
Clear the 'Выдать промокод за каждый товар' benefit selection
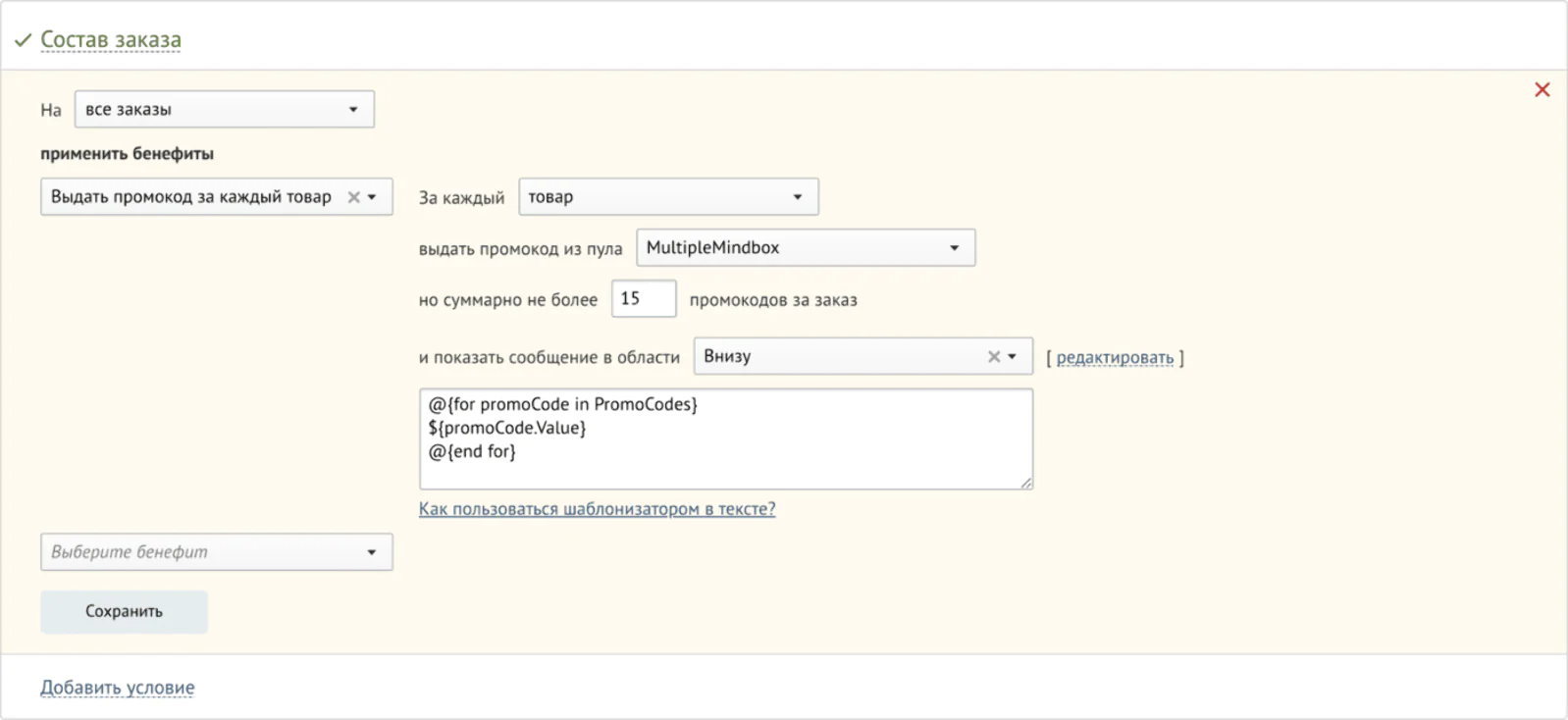pos(353,197)
